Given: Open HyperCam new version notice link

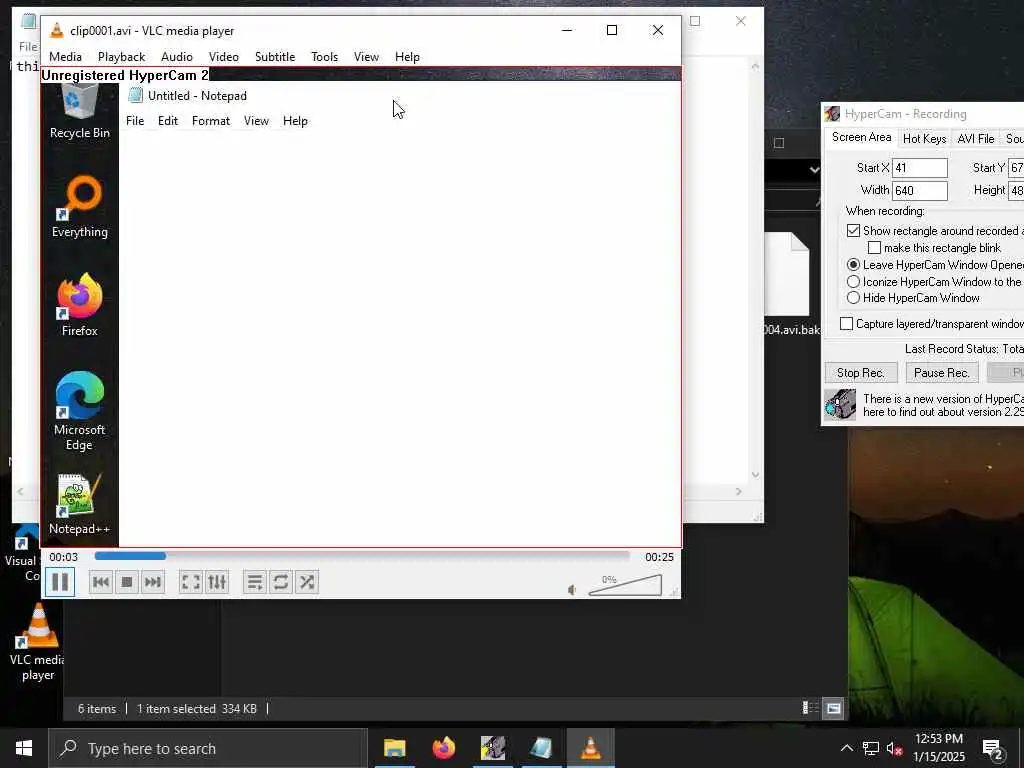Looking at the screenshot, I should click(x=943, y=406).
